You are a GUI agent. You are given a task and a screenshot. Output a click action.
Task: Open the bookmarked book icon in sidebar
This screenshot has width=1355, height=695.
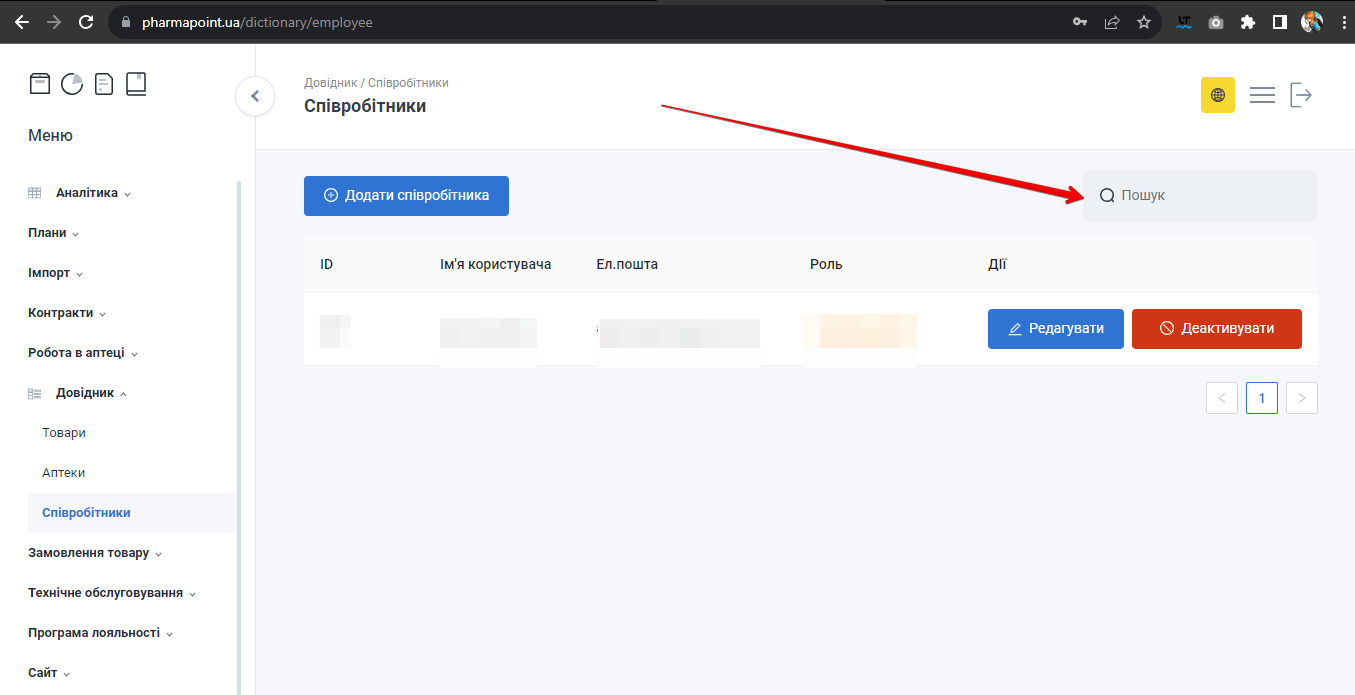point(136,84)
